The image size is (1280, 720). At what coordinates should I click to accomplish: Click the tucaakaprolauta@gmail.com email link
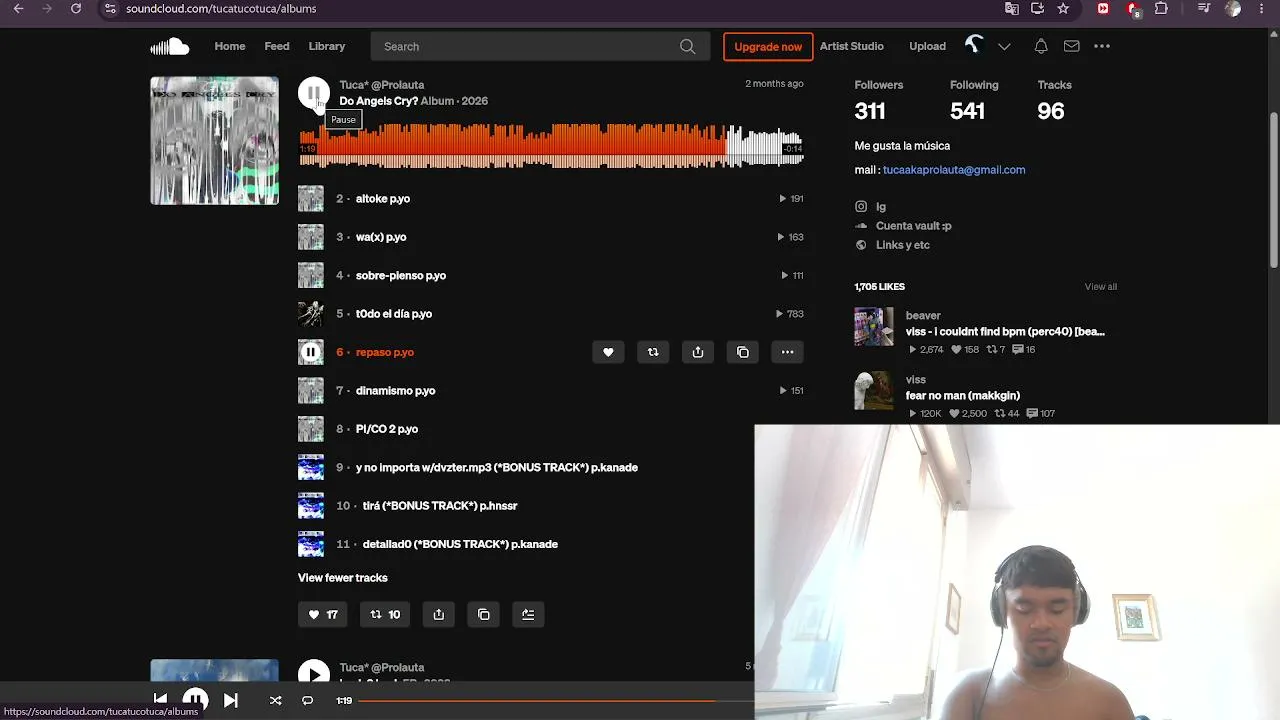[x=954, y=170]
